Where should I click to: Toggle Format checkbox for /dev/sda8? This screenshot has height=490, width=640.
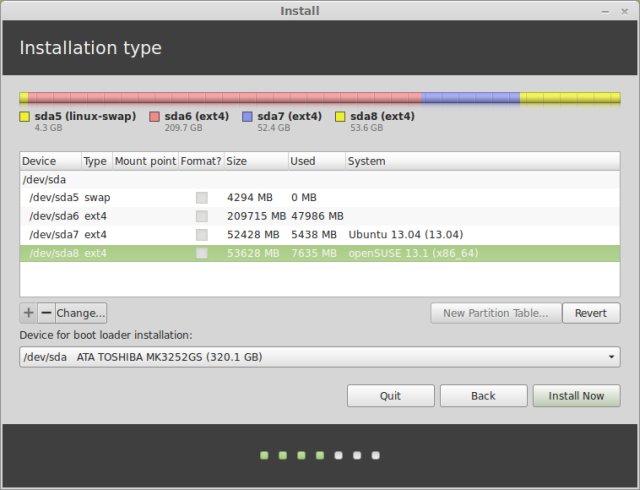pos(202,253)
